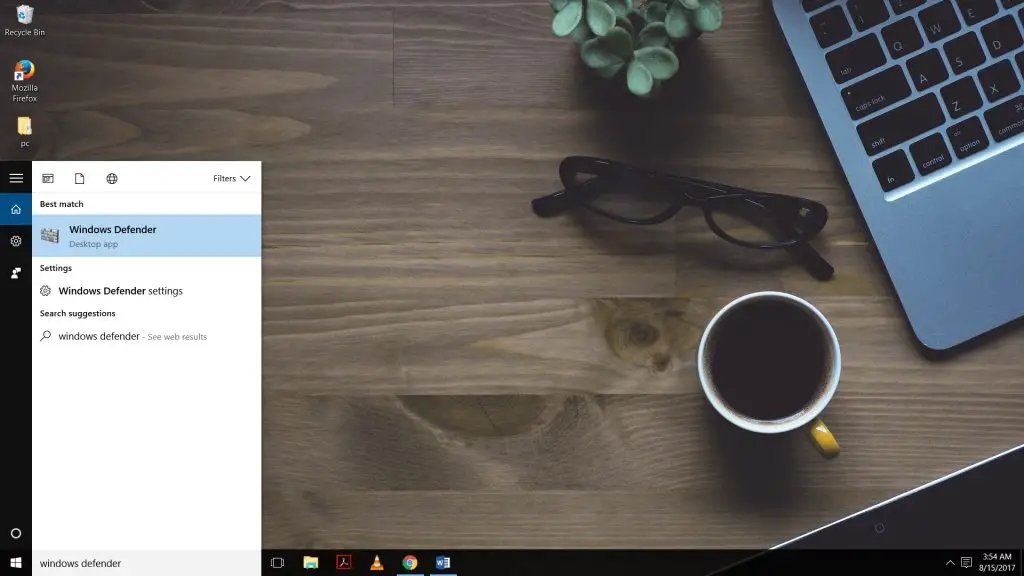1024x576 pixels.
Task: Filter search results by Web
Action: (x=112, y=178)
